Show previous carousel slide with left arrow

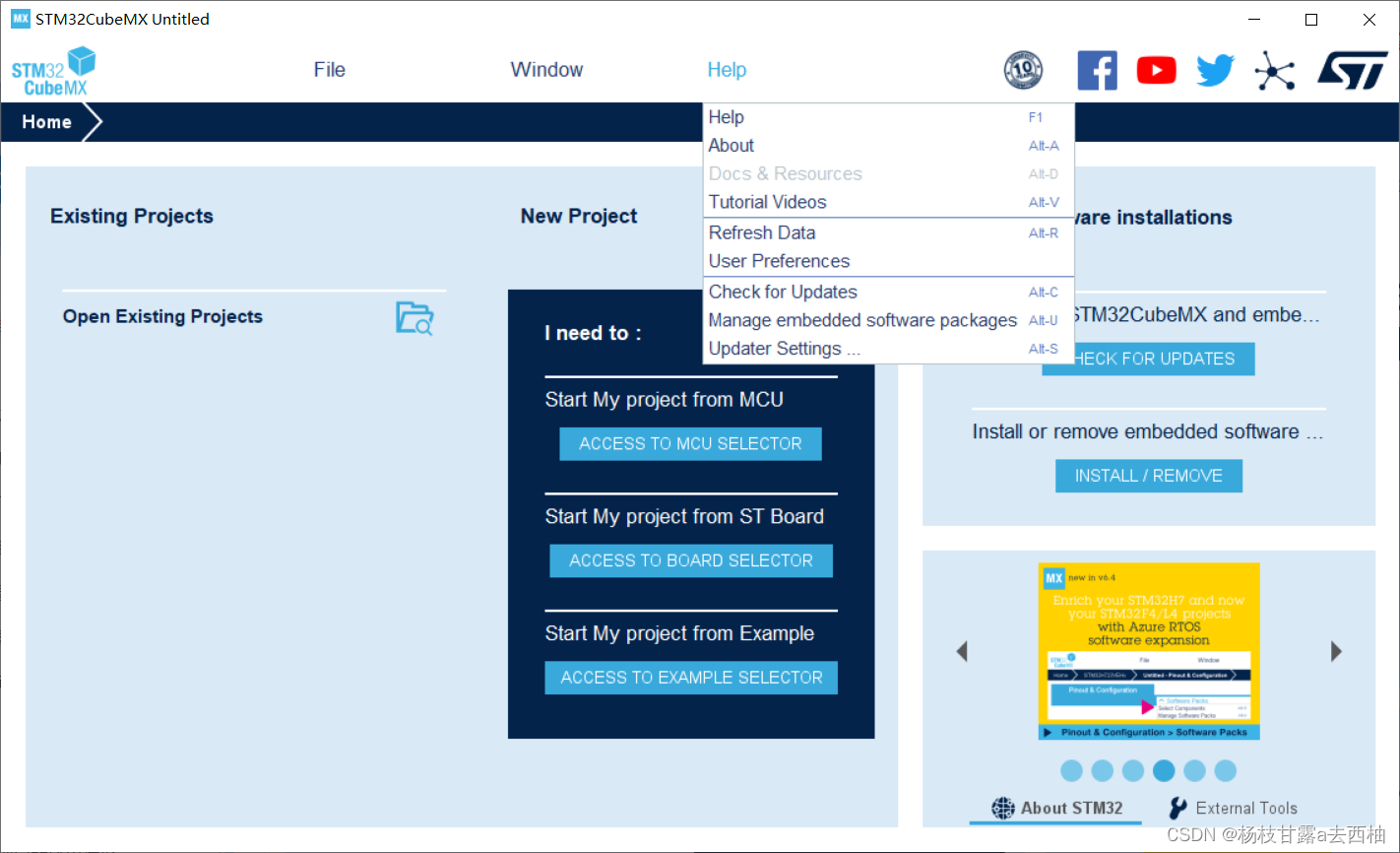point(962,651)
